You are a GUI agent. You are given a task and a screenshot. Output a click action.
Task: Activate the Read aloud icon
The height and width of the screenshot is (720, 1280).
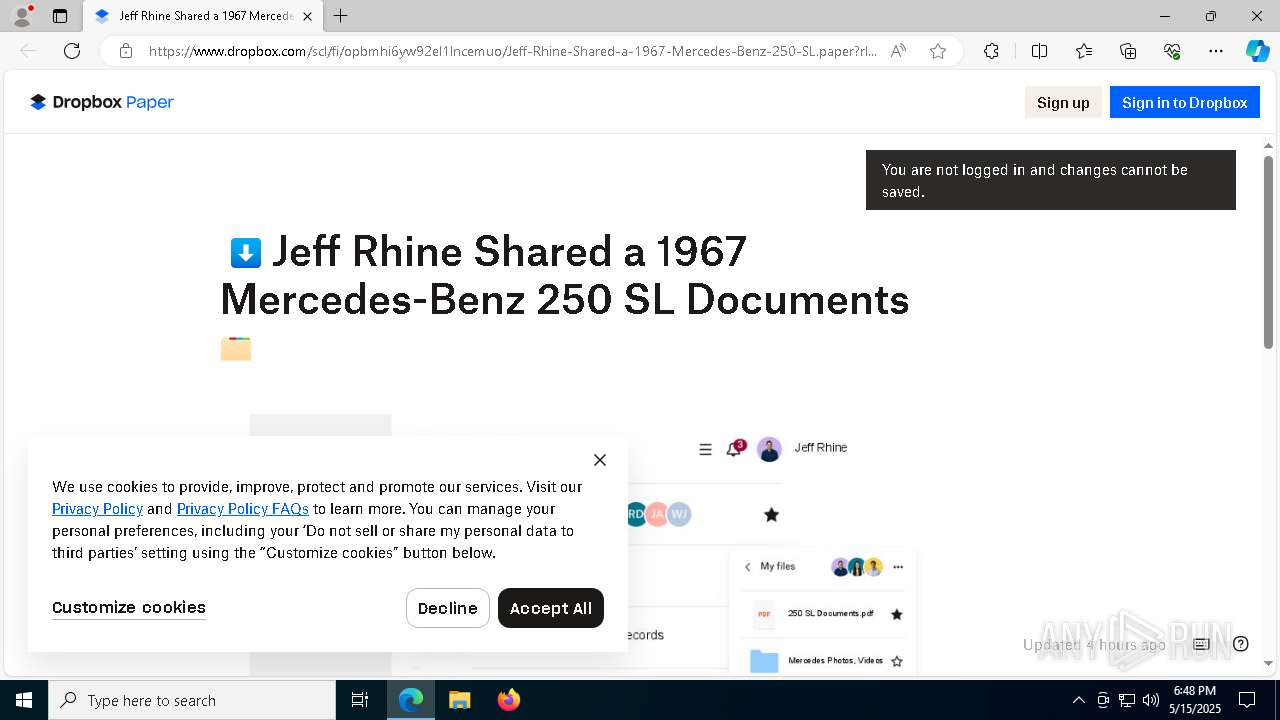pos(898,51)
